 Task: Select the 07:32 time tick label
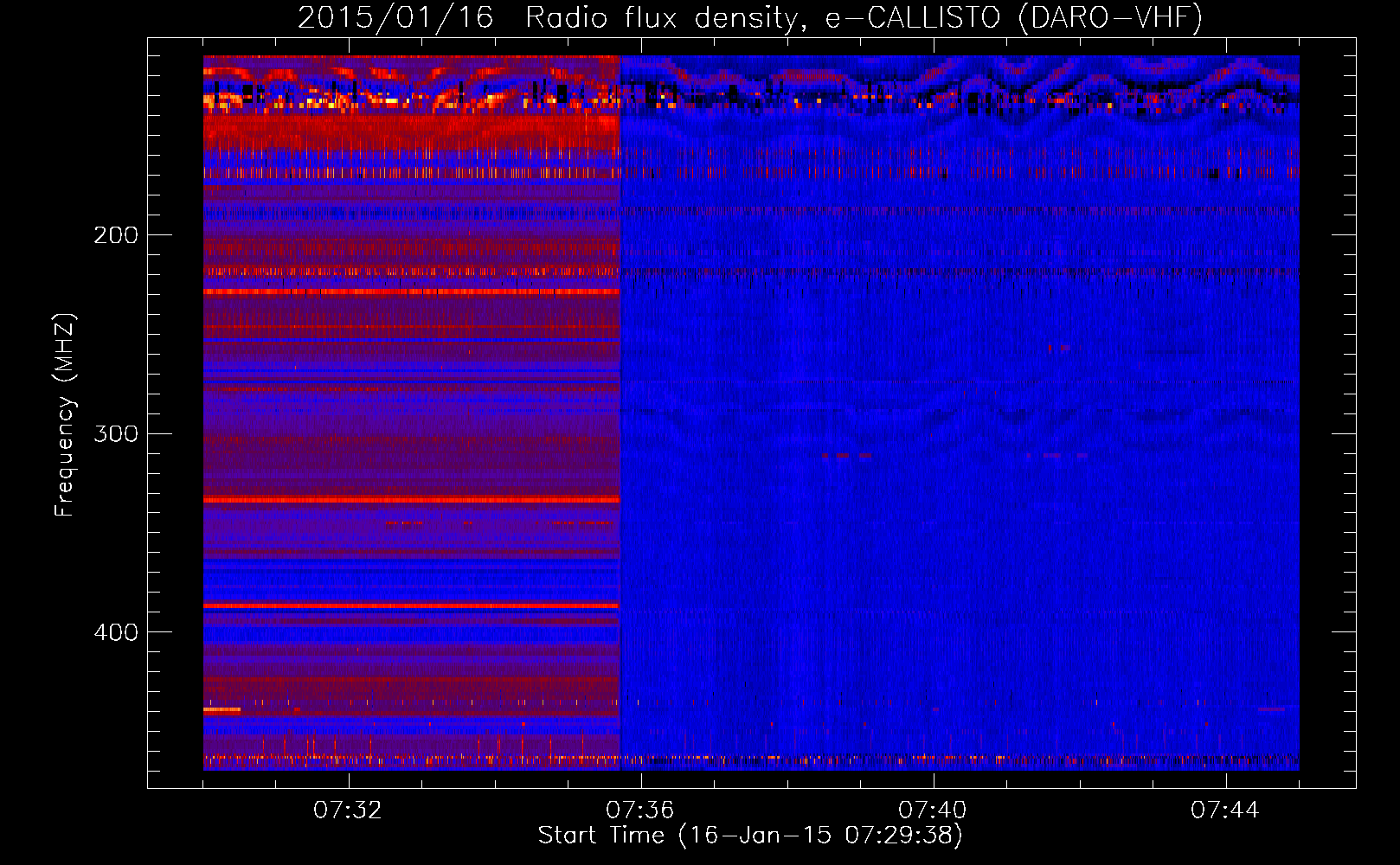pyautogui.click(x=348, y=810)
